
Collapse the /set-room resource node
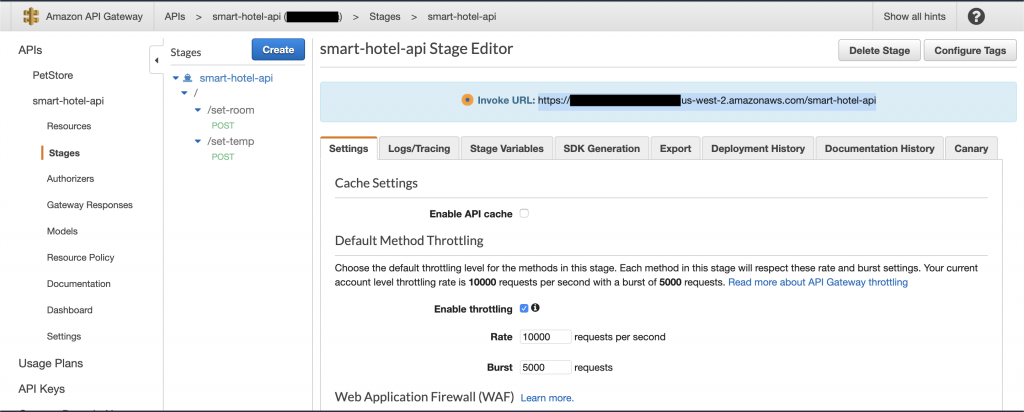[199, 110]
